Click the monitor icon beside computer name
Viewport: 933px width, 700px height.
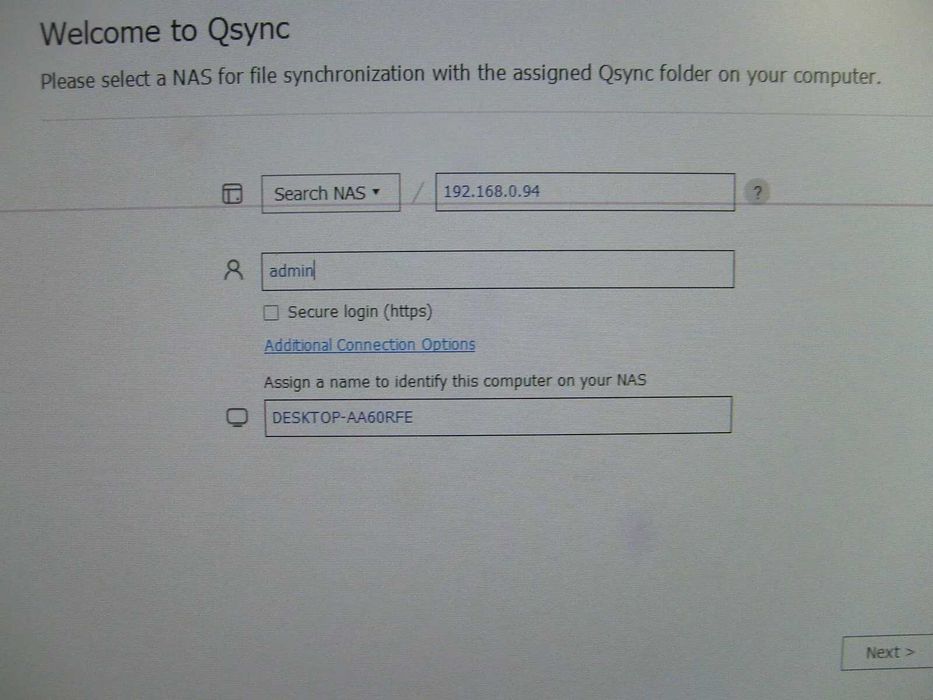237,417
